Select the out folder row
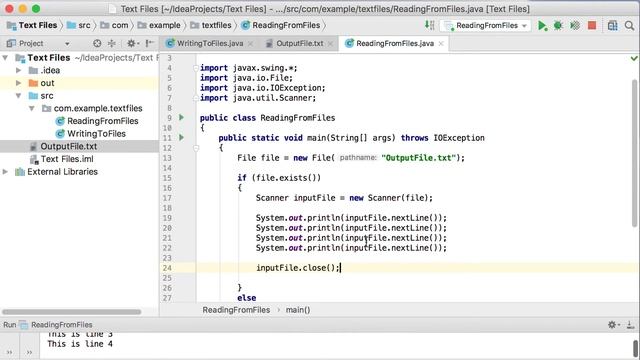Viewport: 640px width, 360px height. (x=79, y=83)
